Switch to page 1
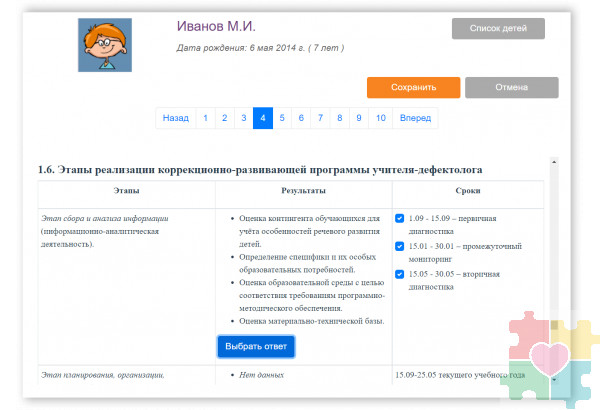Image resolution: width=600 pixels, height=410 pixels. coord(205,118)
